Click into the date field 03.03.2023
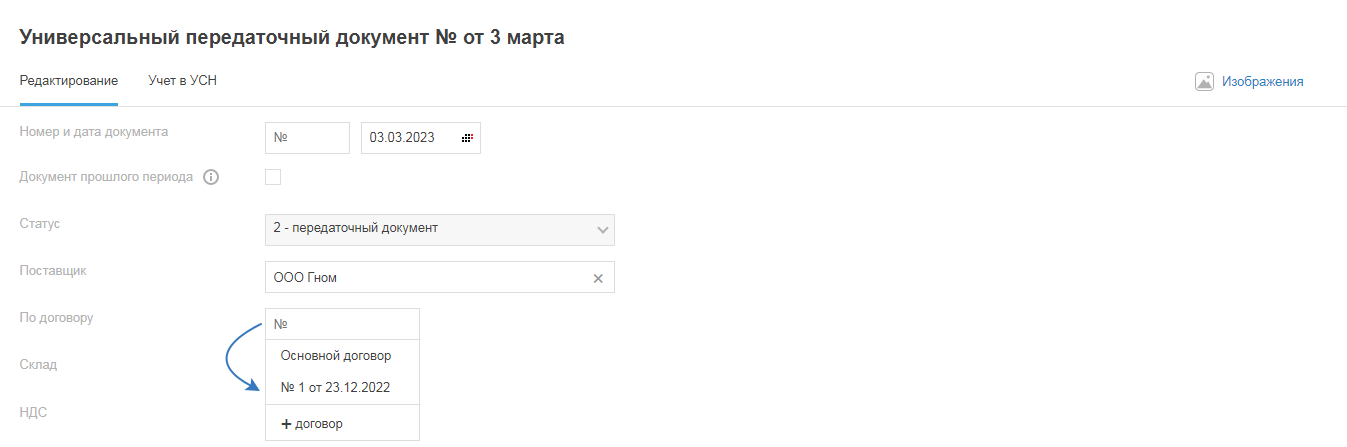Screen dimensions: 1347x447 pos(410,138)
